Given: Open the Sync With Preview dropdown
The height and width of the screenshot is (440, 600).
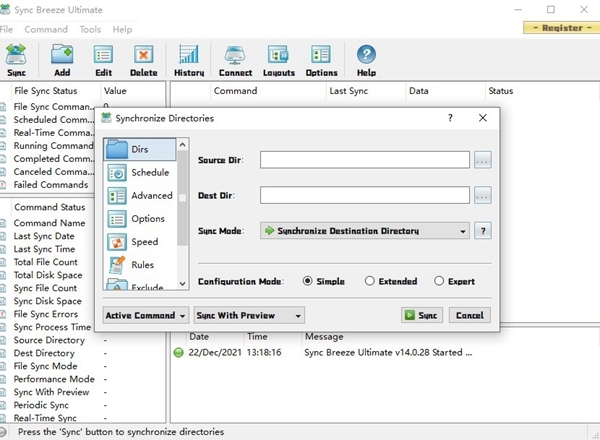Looking at the screenshot, I should click(x=249, y=315).
